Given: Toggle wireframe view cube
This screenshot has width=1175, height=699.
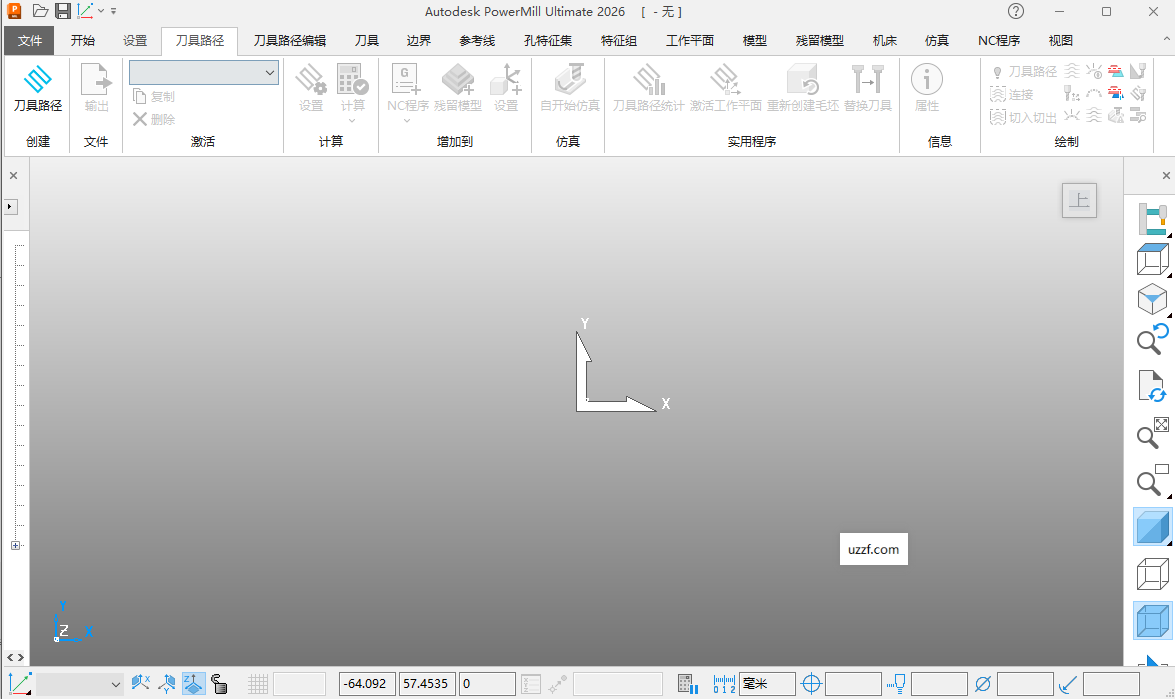Looking at the screenshot, I should (1152, 575).
